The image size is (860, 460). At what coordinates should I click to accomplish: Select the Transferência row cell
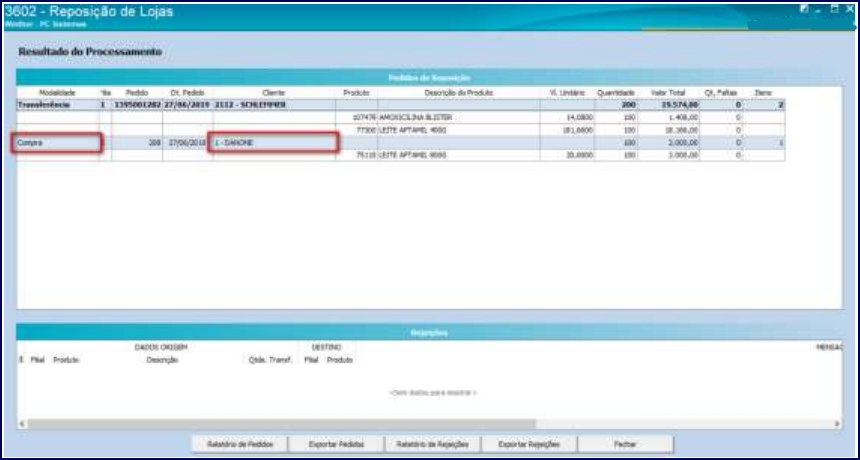[57, 105]
